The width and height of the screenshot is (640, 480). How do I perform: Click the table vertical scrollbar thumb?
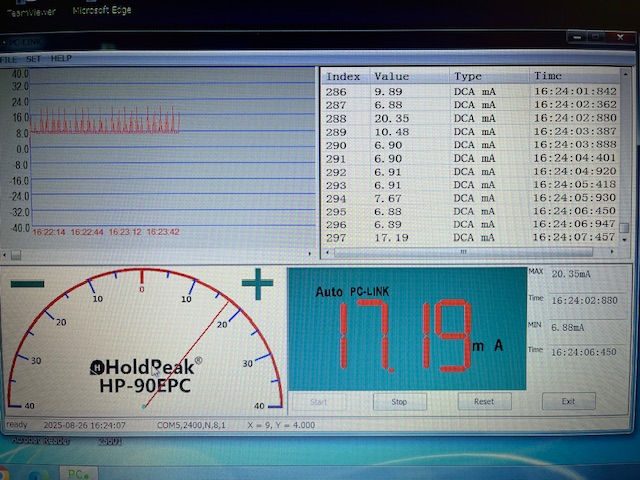coord(624,227)
